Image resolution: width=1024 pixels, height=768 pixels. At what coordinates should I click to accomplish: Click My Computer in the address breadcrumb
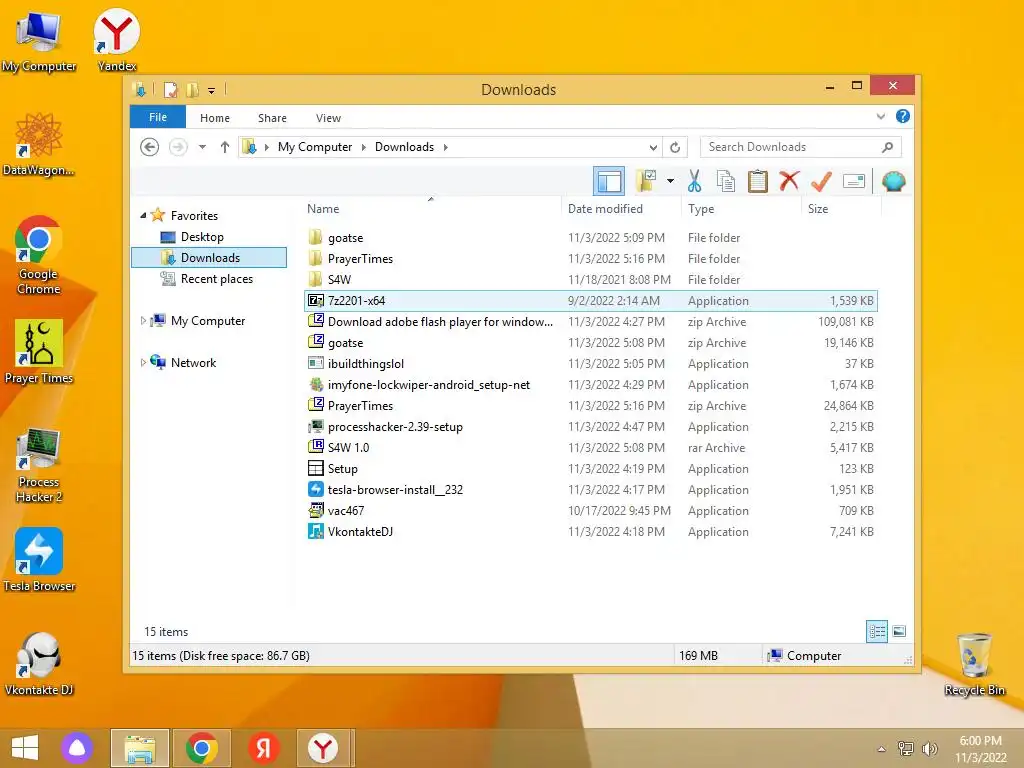[x=315, y=147]
